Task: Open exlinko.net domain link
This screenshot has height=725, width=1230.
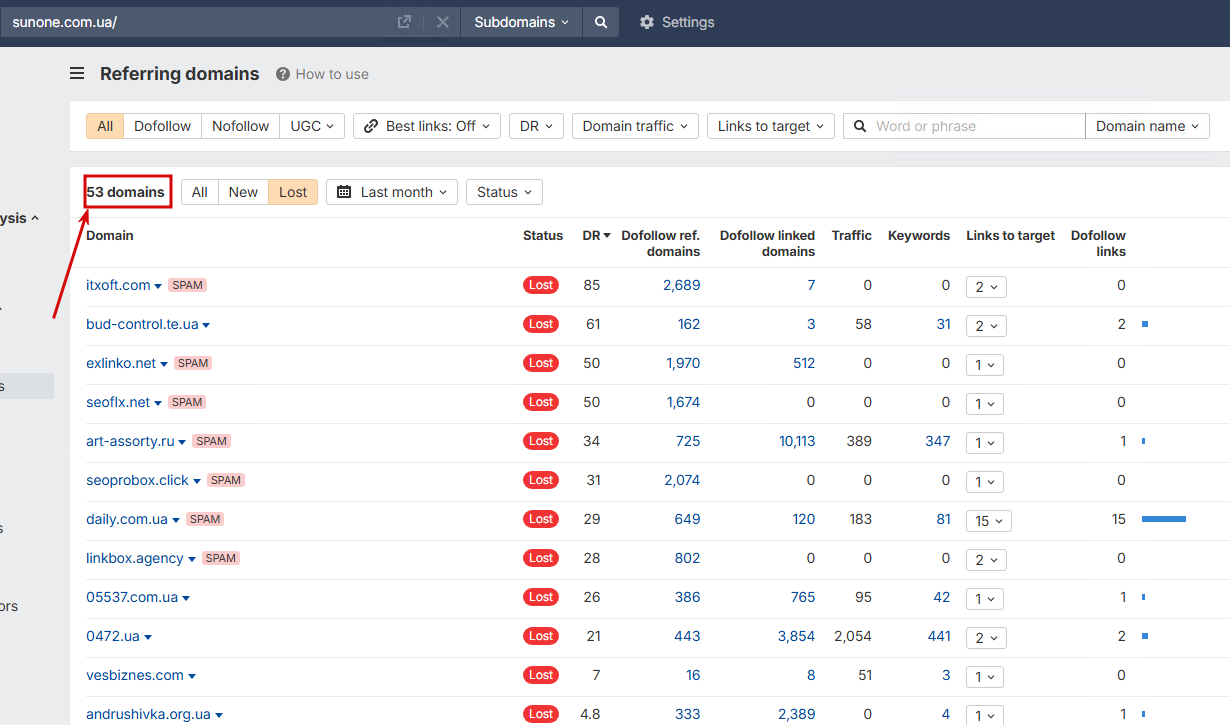Action: point(121,363)
